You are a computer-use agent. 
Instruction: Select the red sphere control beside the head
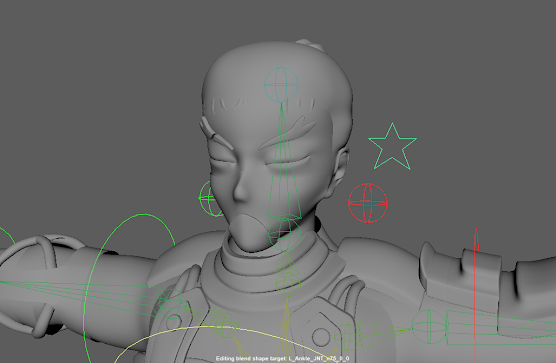click(368, 203)
